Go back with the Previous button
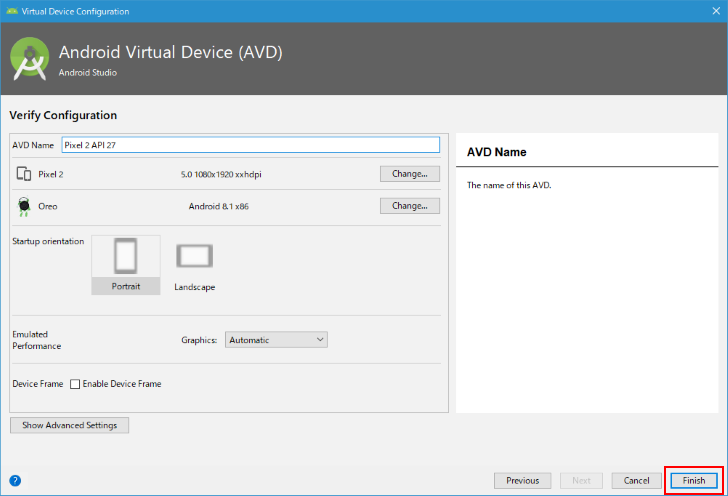728x496 pixels. point(522,480)
